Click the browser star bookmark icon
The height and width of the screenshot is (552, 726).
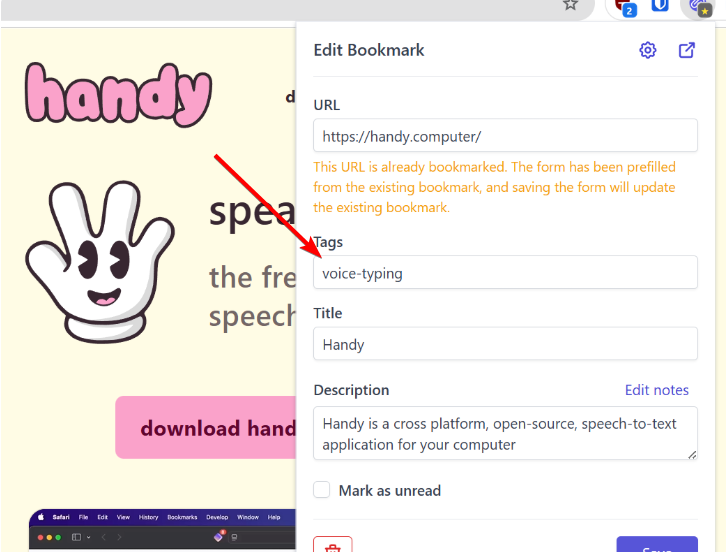(570, 5)
